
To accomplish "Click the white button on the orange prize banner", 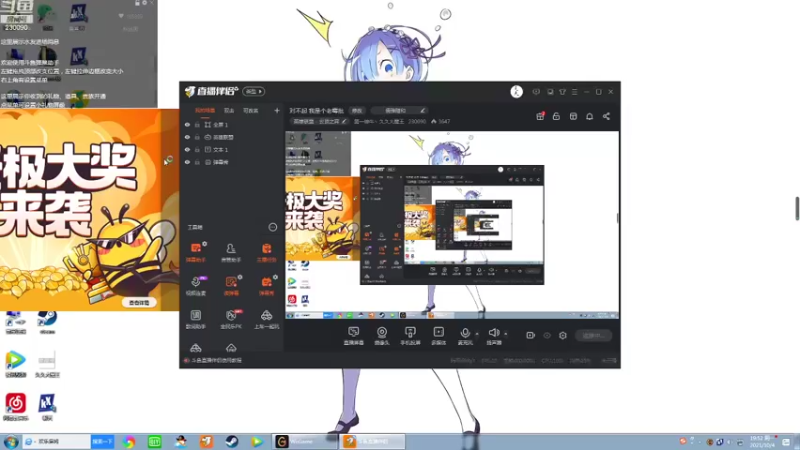I will point(139,303).
